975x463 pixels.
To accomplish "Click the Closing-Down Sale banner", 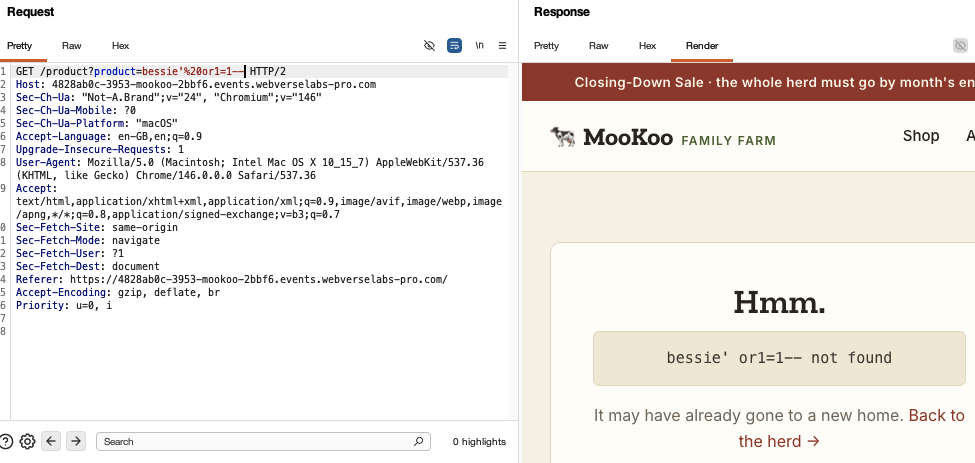I will pyautogui.click(x=748, y=82).
